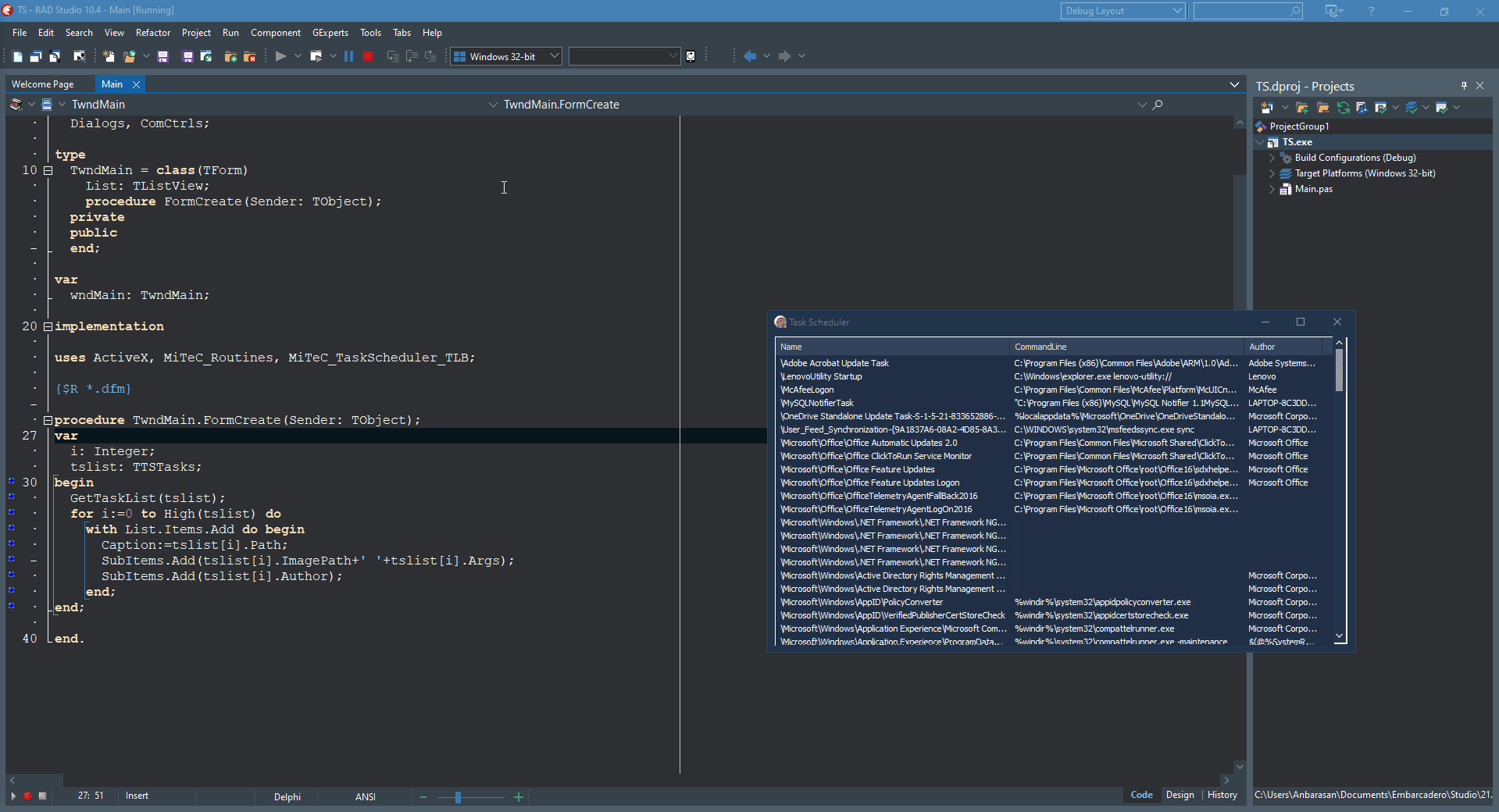Click the editor search magnifier icon
Viewport: 1499px width, 812px height.
coord(1158,105)
